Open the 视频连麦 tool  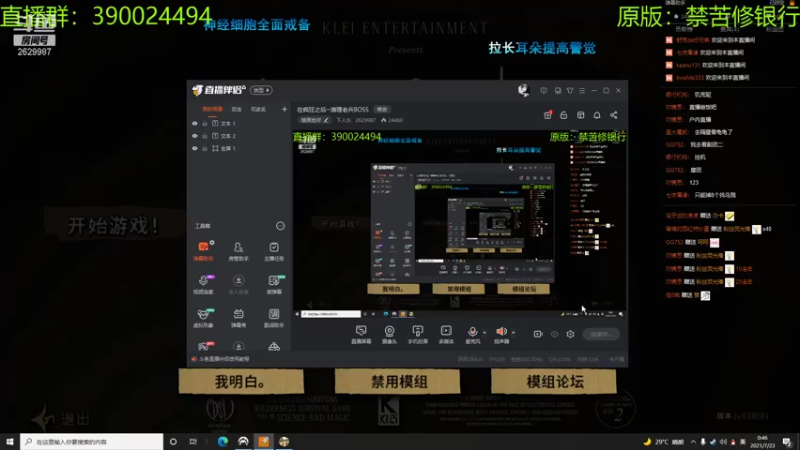204,284
